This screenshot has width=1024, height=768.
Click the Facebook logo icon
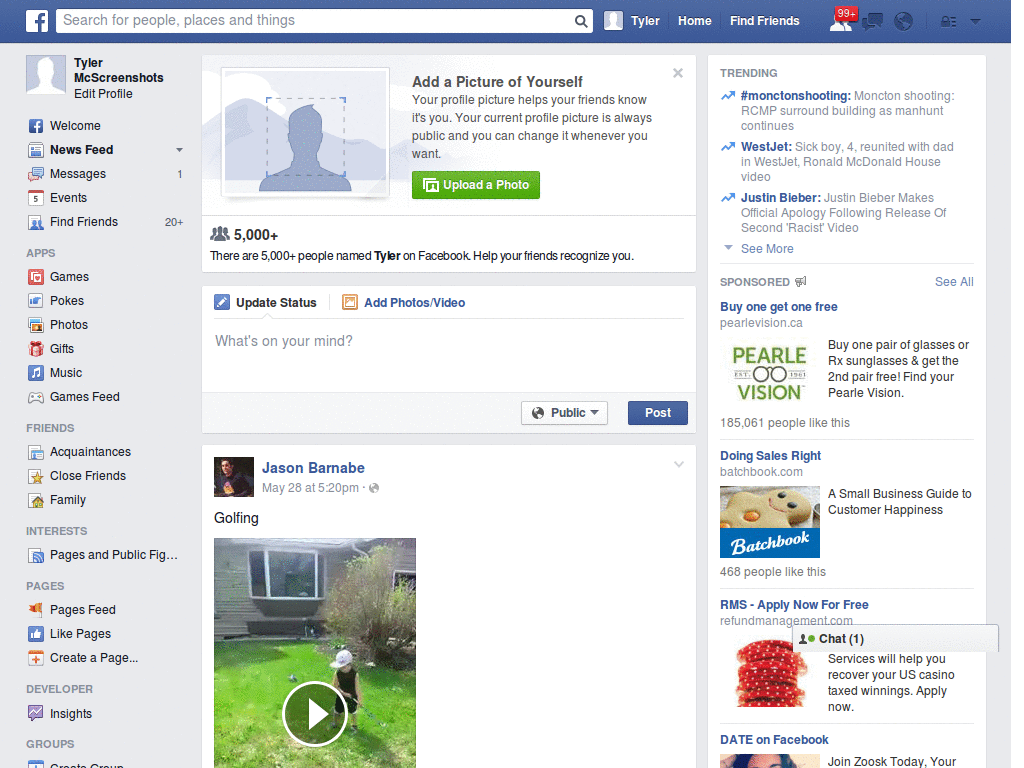(37, 21)
